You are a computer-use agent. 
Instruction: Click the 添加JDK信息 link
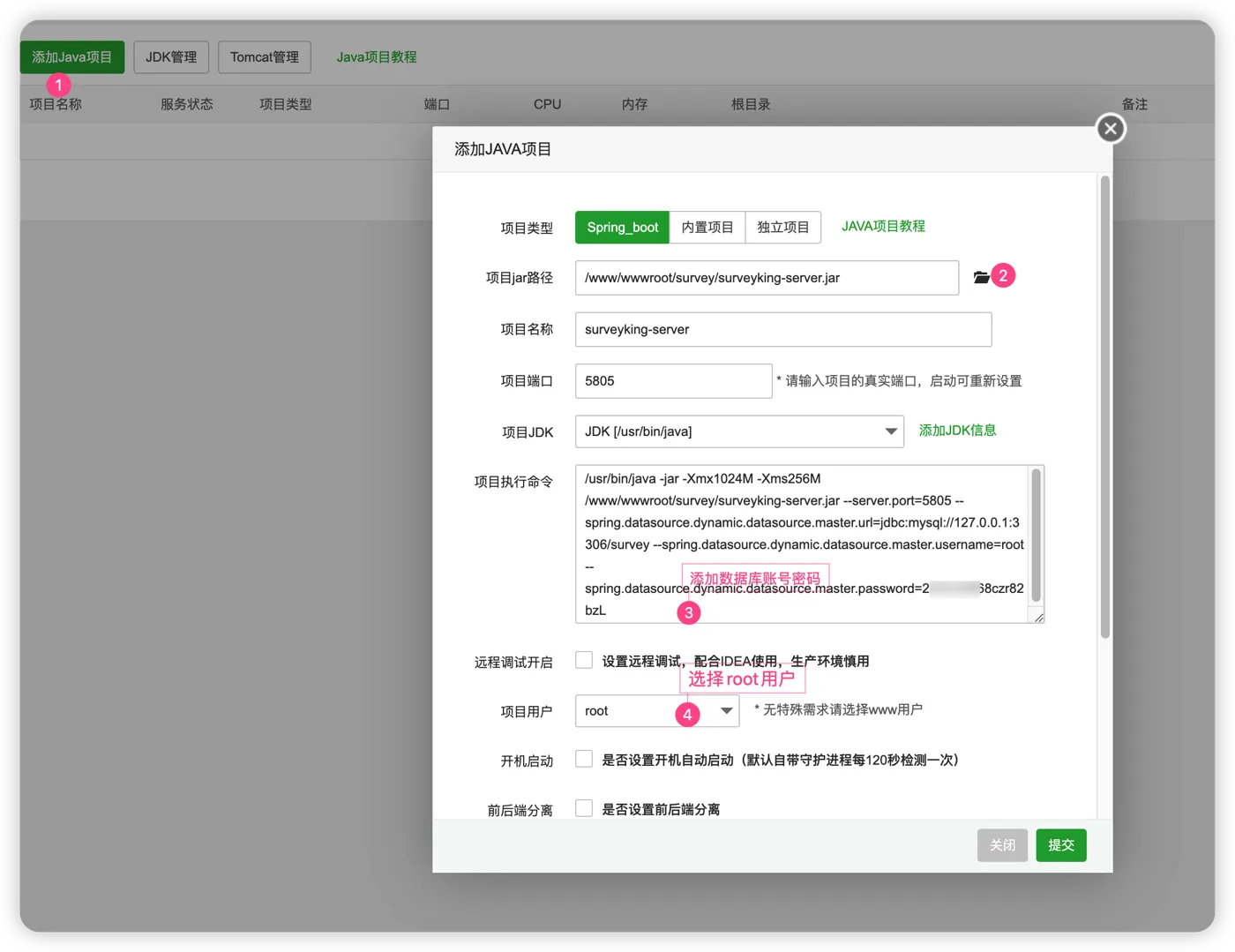(957, 431)
